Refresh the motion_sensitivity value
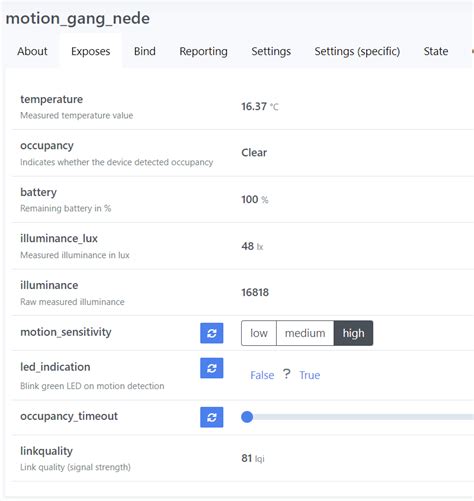474x501 pixels. tap(212, 333)
